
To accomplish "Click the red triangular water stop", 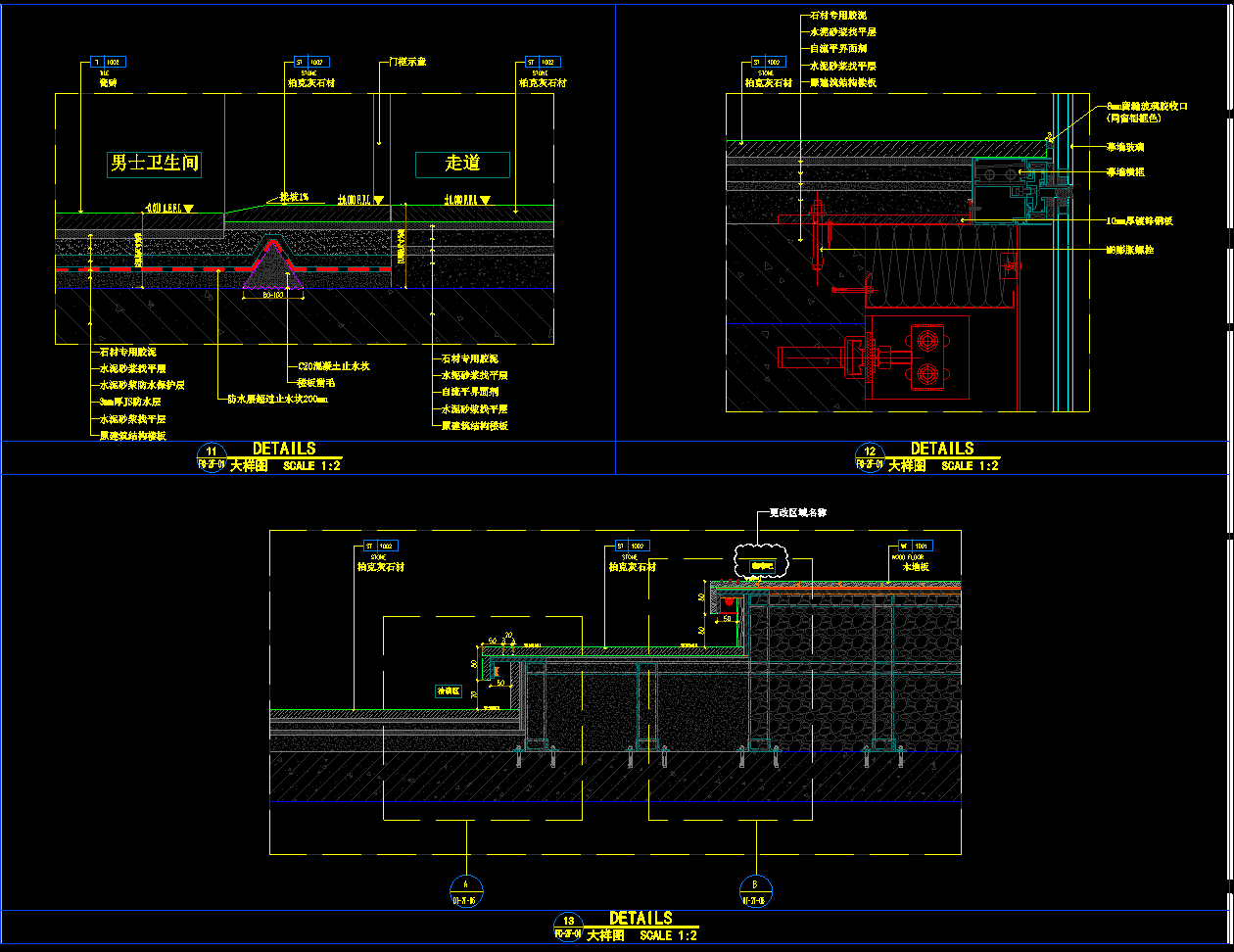I will (273, 264).
